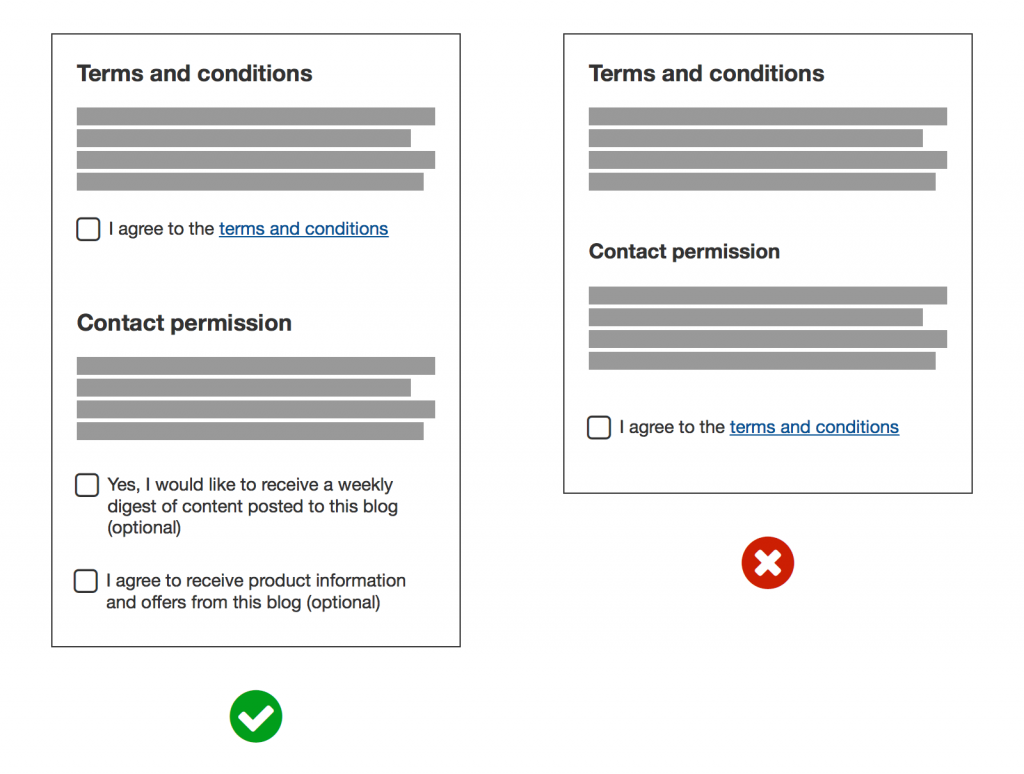Click the right form's 'Contact permission' heading
Image resolution: width=1024 pixels, height=774 pixels.
tap(684, 252)
